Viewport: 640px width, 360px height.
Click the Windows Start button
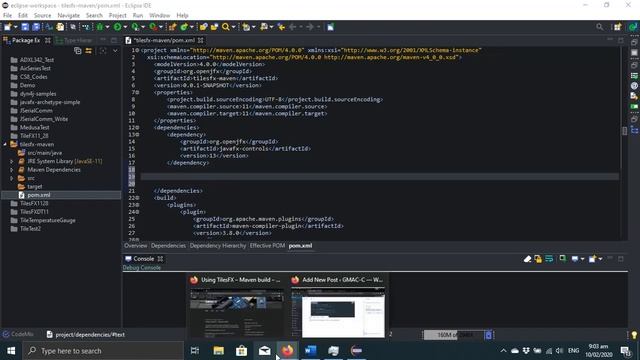point(11,351)
